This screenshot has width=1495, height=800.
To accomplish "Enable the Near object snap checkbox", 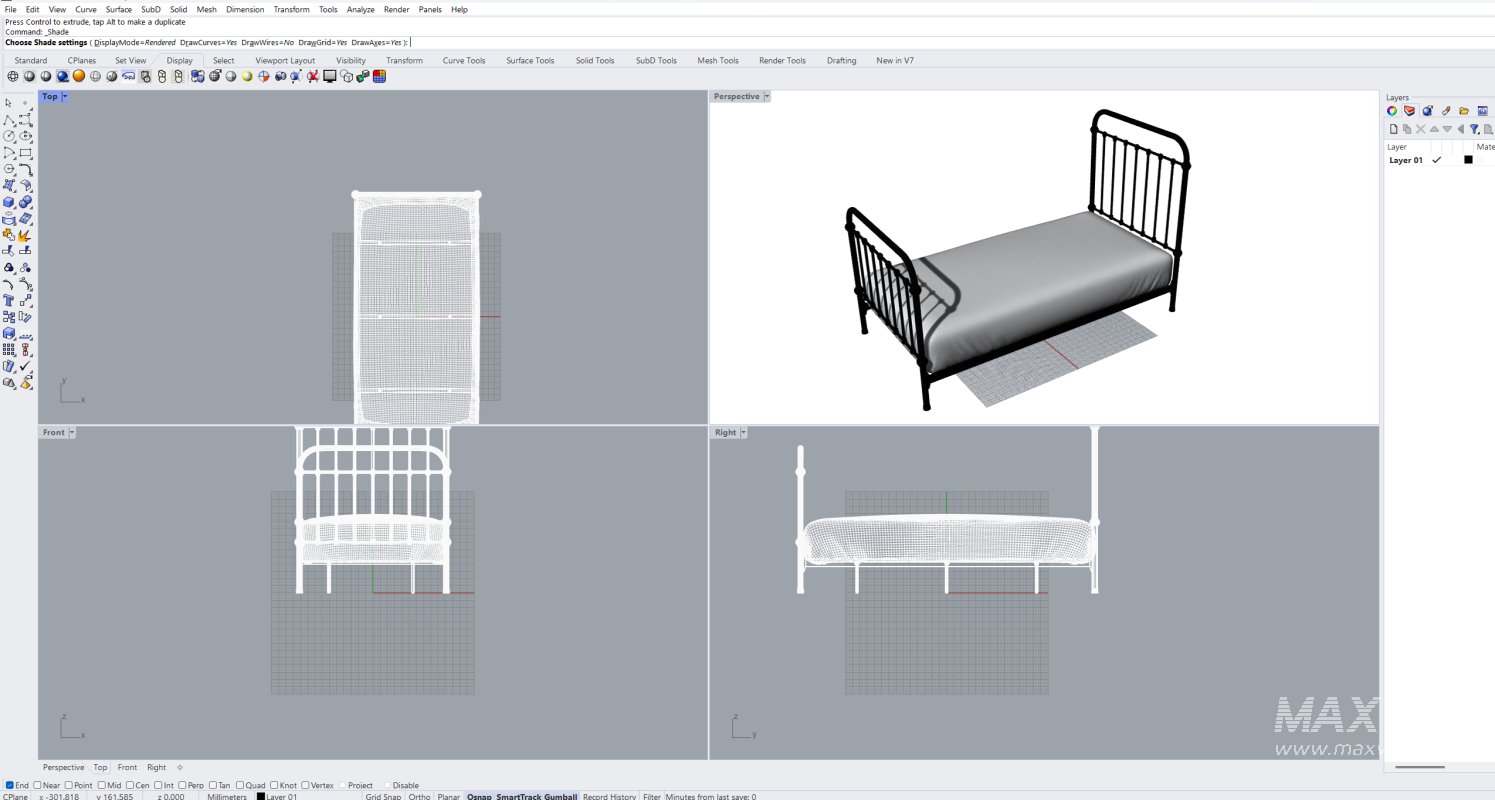I will [x=37, y=785].
